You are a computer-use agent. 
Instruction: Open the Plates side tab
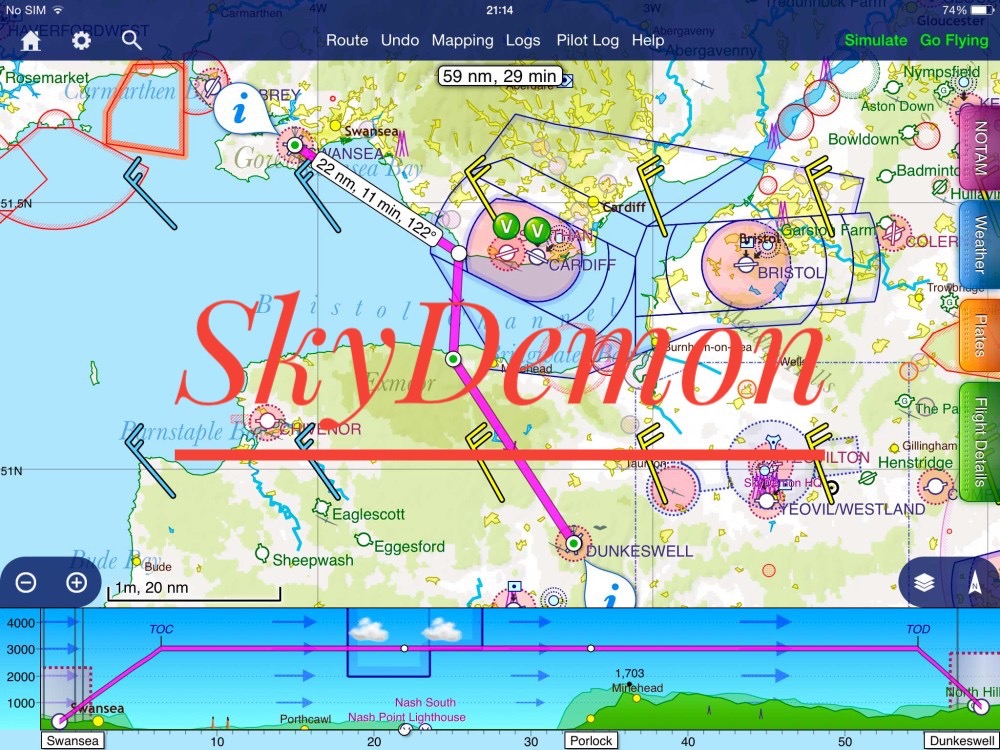click(x=980, y=336)
